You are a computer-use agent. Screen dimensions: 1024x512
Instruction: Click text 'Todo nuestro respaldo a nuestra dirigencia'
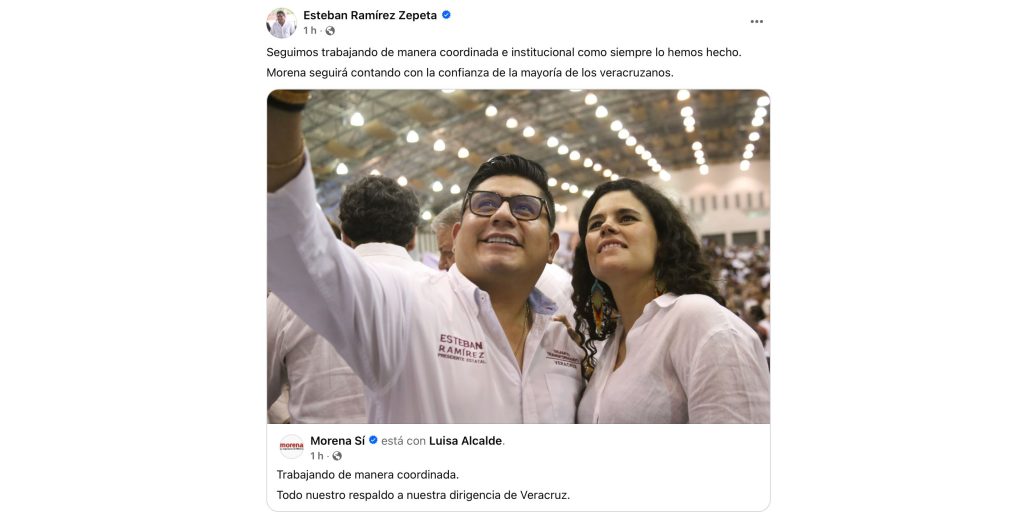click(396, 495)
